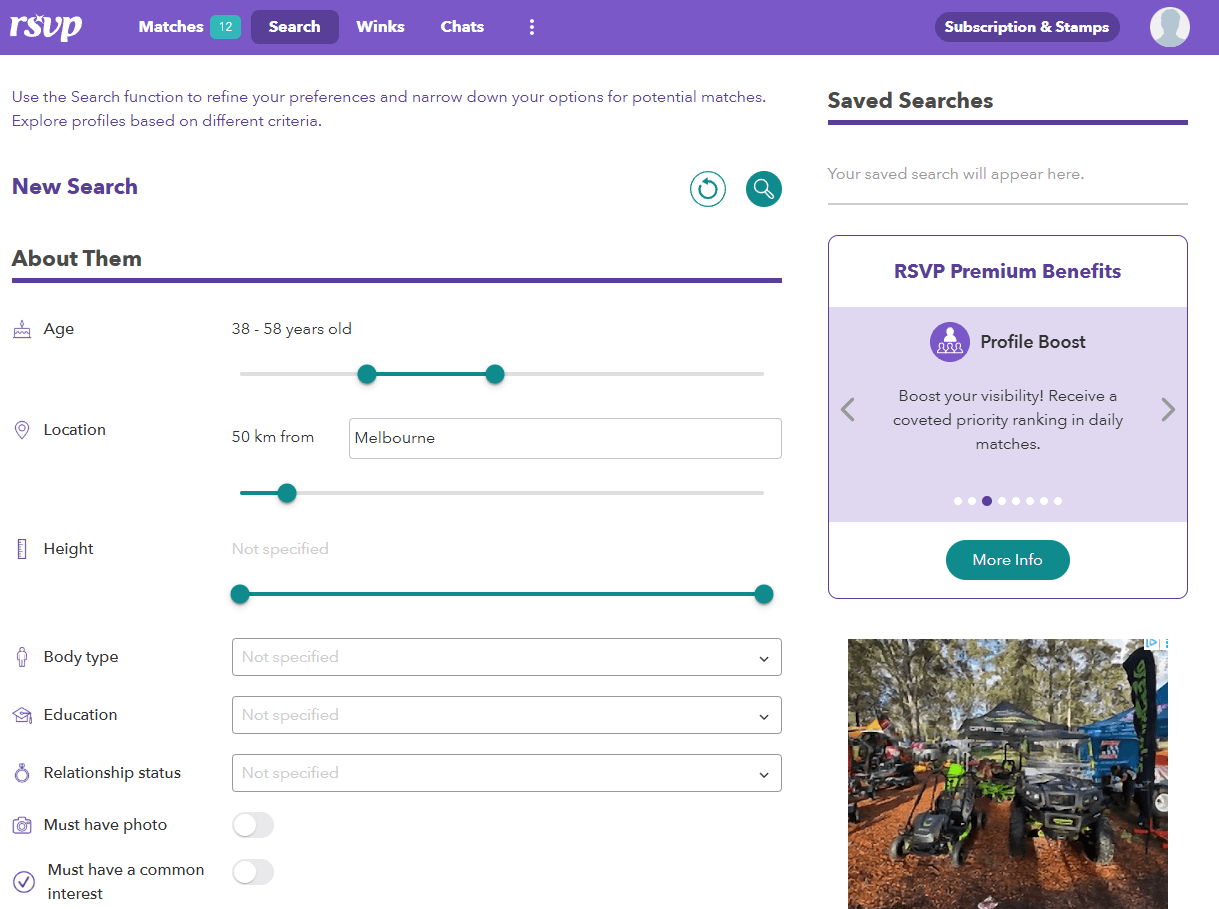Turn on Must have a common interest
1219x909 pixels.
(x=252, y=872)
